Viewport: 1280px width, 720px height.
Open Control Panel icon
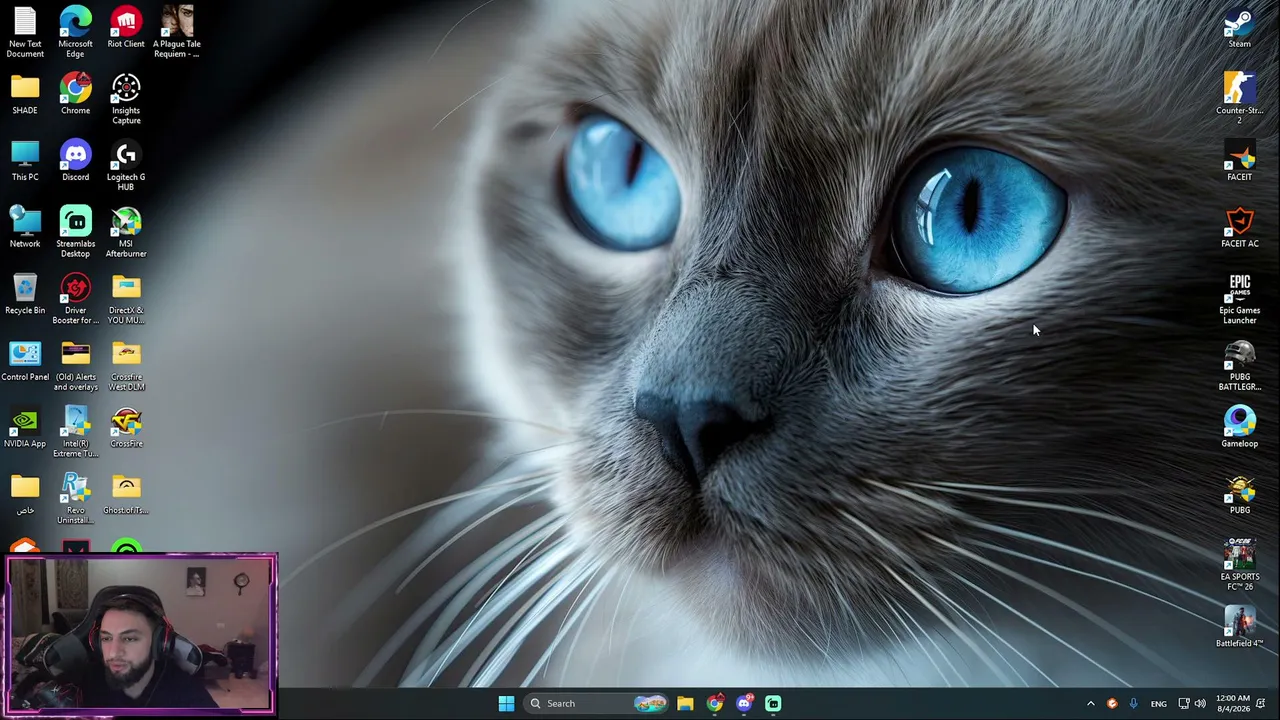click(x=25, y=361)
